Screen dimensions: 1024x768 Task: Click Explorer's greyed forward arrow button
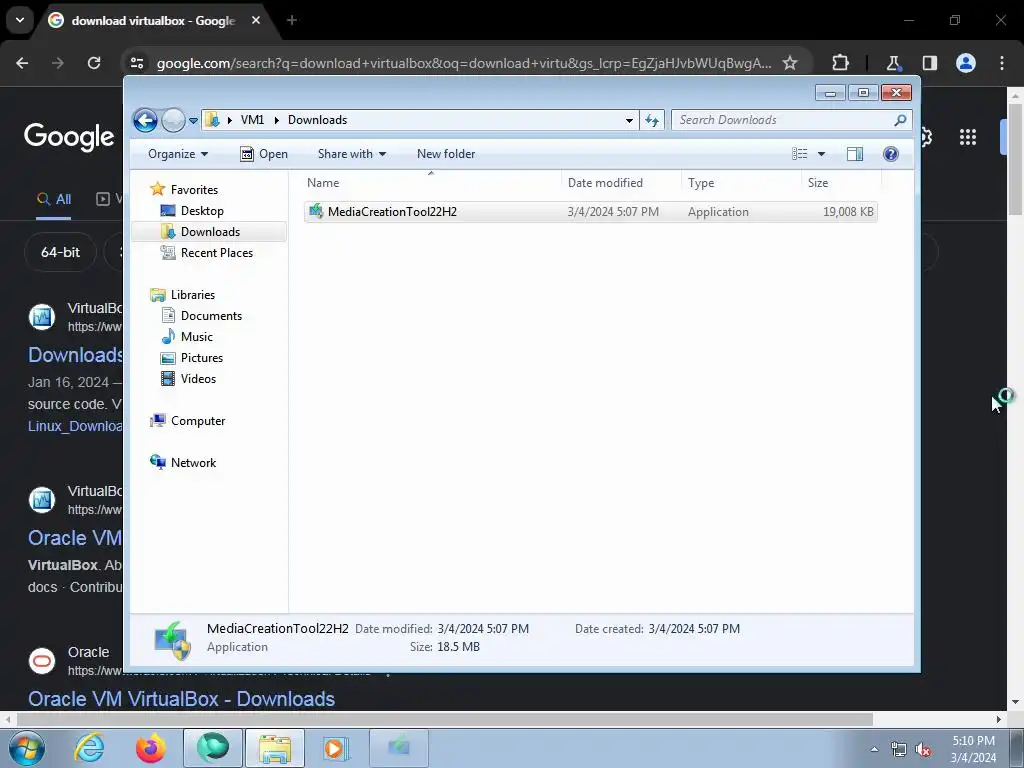173,120
